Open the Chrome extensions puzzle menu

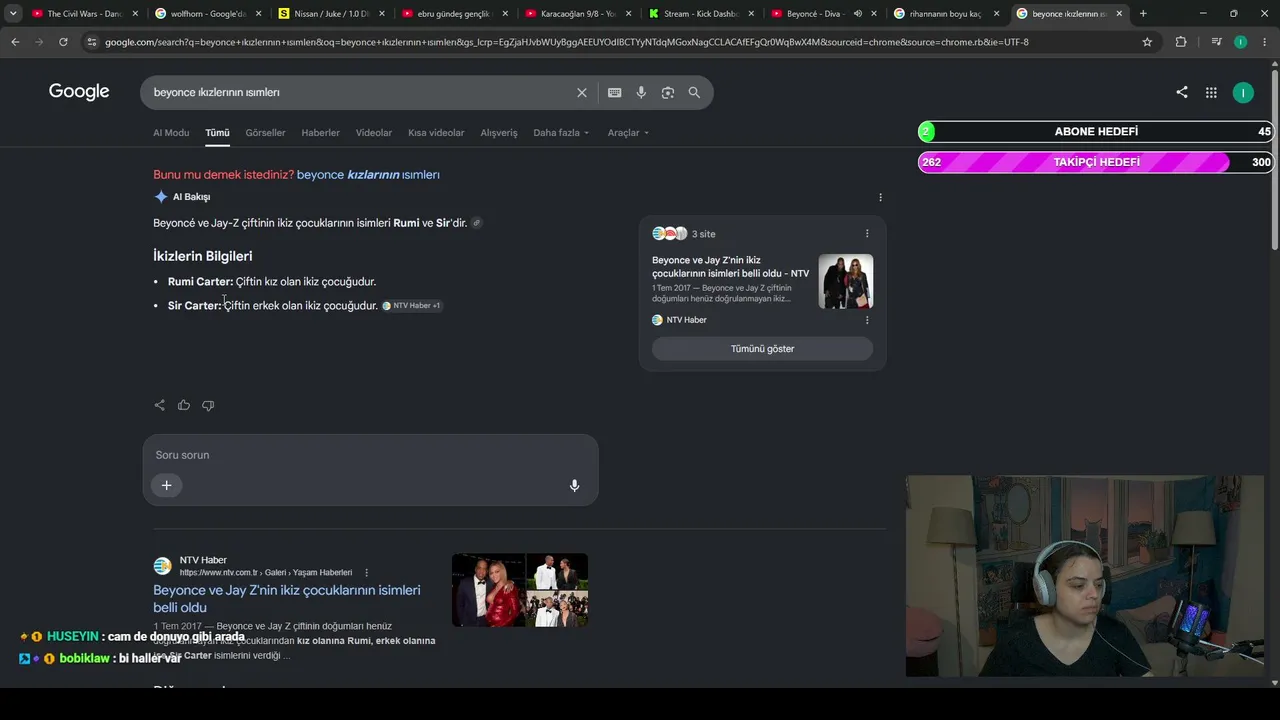click(x=1181, y=42)
